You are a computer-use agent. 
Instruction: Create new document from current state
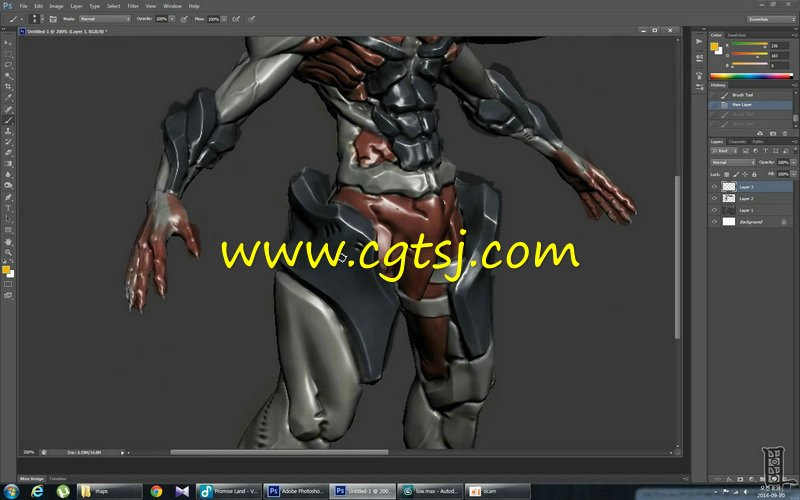[760, 133]
